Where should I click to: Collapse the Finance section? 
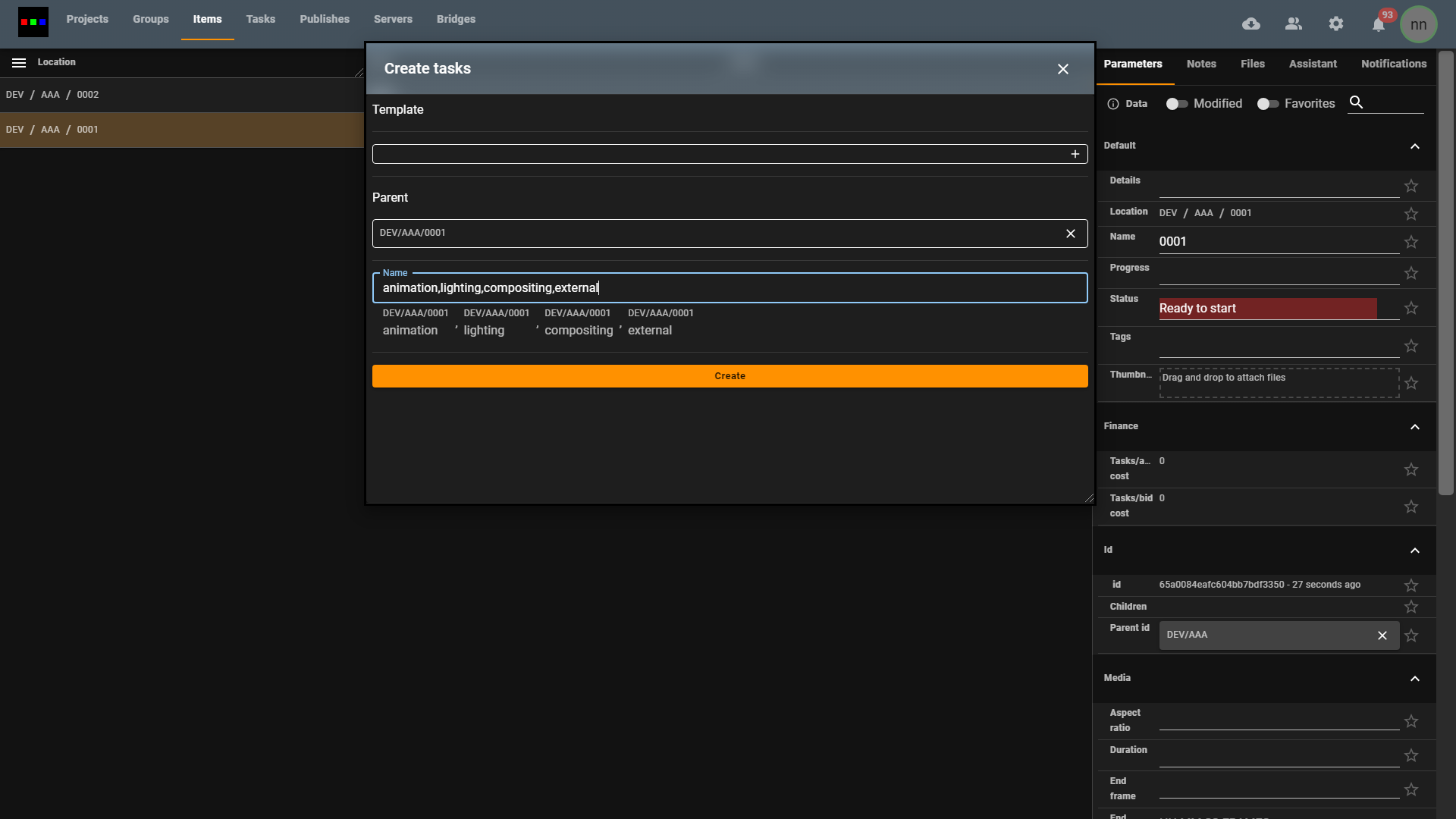point(1415,427)
